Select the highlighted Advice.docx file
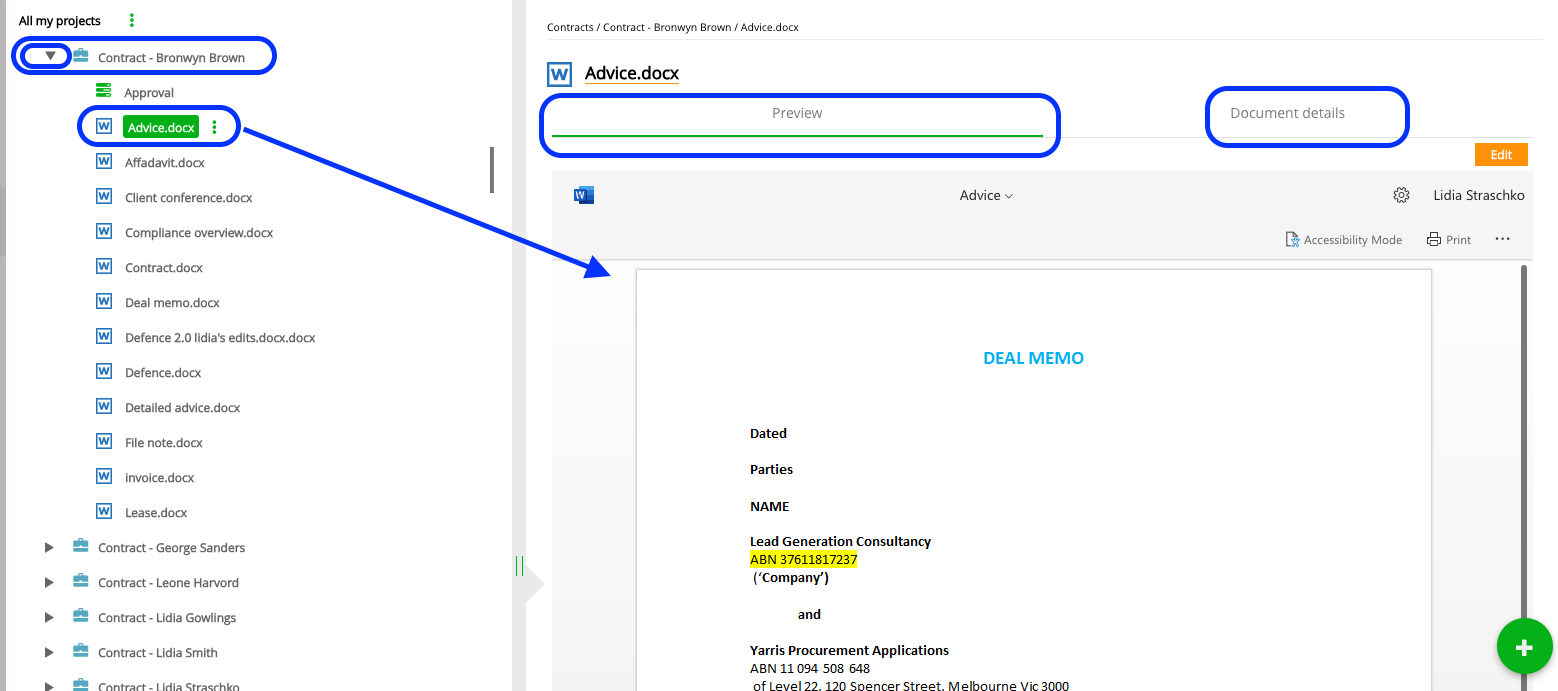Viewport: 1558px width, 691px height. 161,127
